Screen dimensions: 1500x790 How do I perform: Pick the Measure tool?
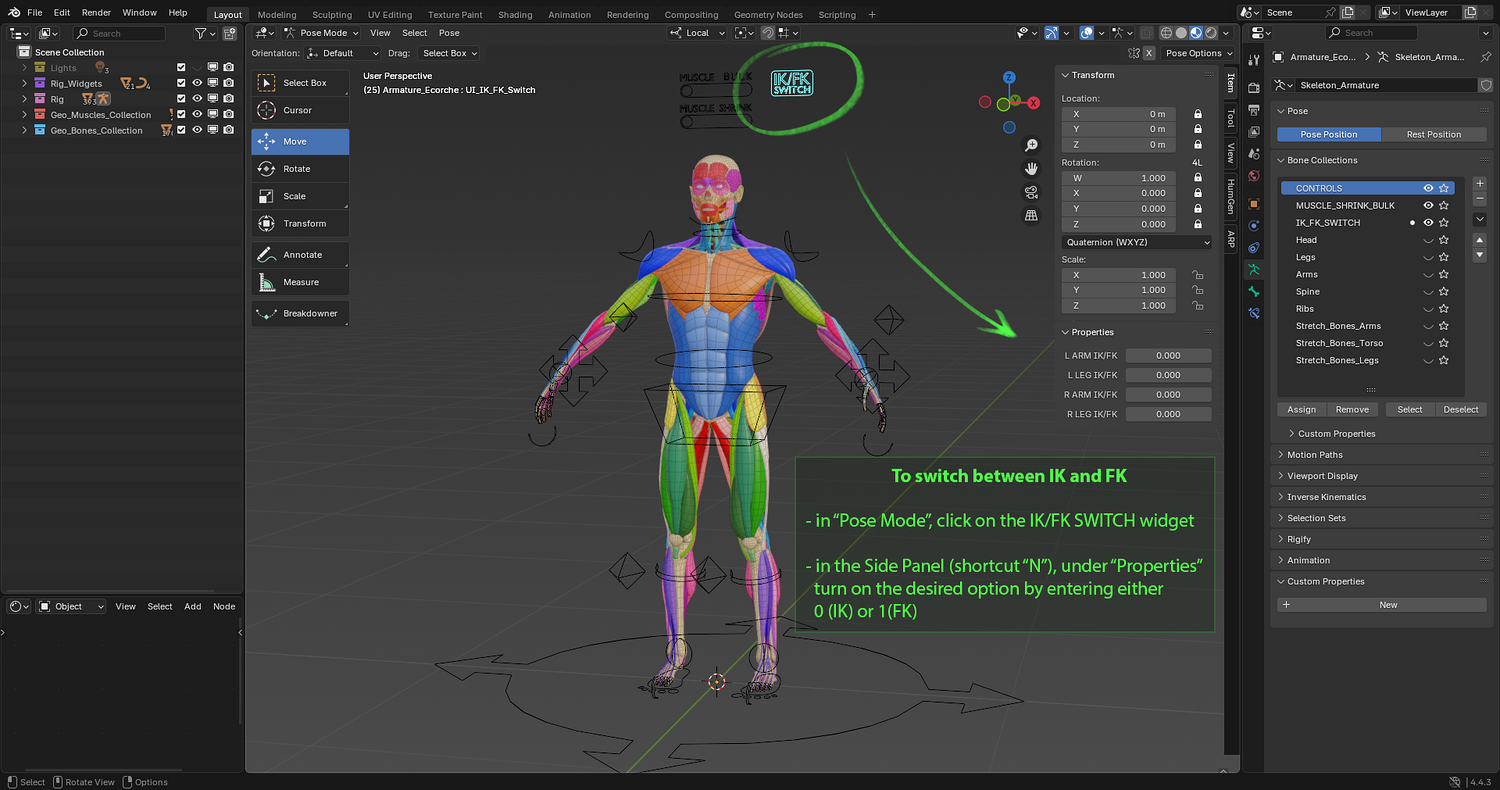pyautogui.click(x=300, y=282)
